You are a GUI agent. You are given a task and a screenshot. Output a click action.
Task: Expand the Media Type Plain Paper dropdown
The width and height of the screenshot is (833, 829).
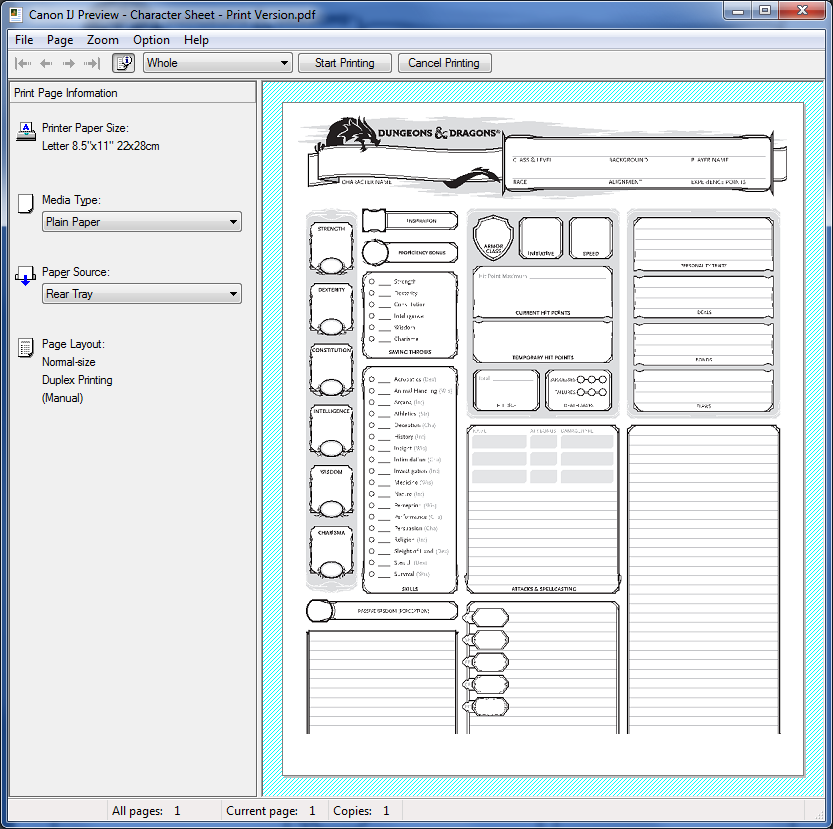pos(142,222)
